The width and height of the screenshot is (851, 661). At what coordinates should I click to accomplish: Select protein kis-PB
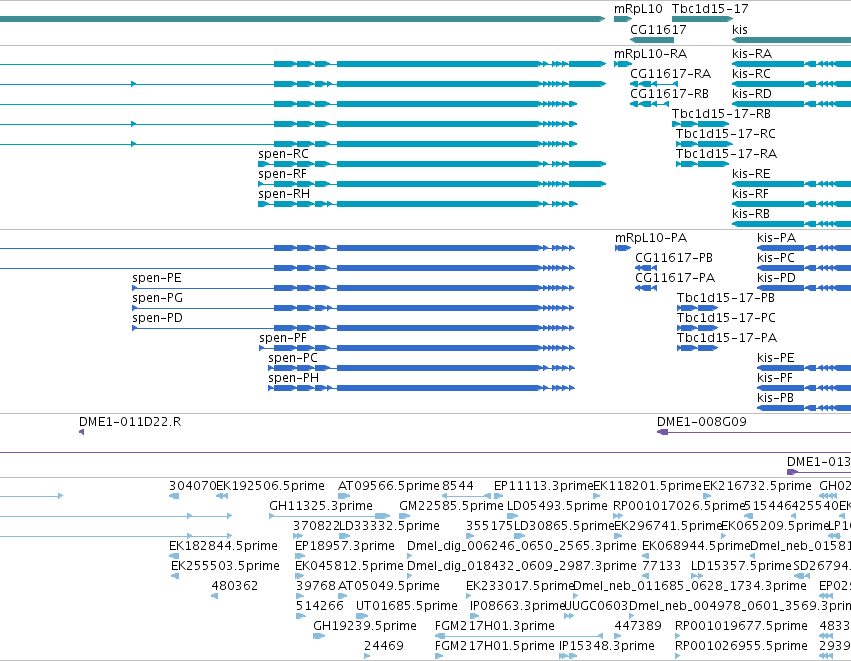(x=775, y=399)
